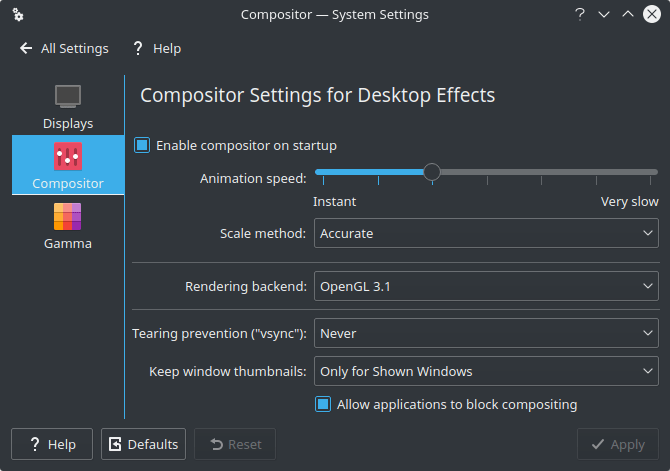Open the Scale method dropdown

[x=486, y=233]
